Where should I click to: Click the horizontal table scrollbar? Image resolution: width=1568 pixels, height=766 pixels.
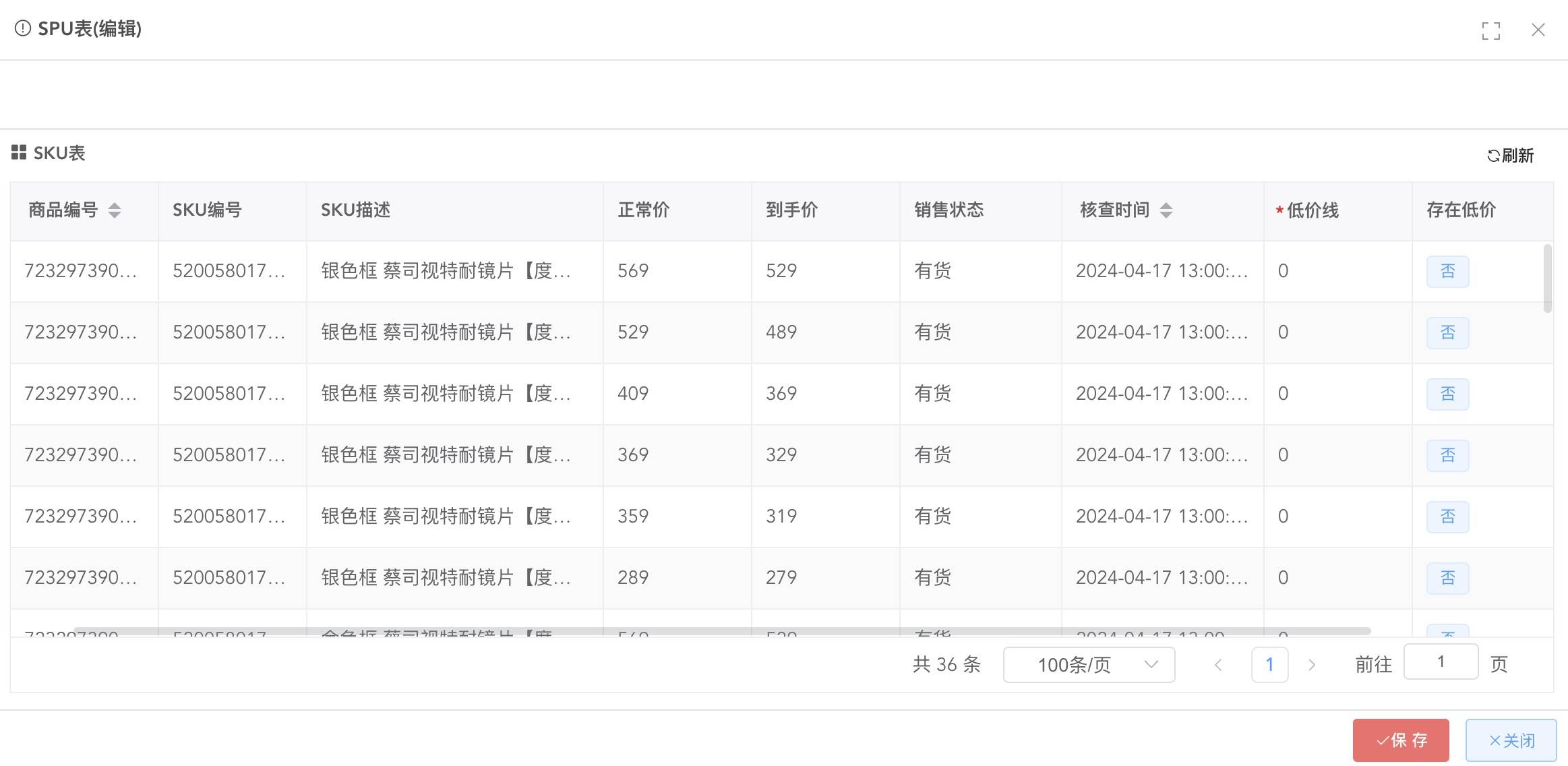click(x=721, y=631)
